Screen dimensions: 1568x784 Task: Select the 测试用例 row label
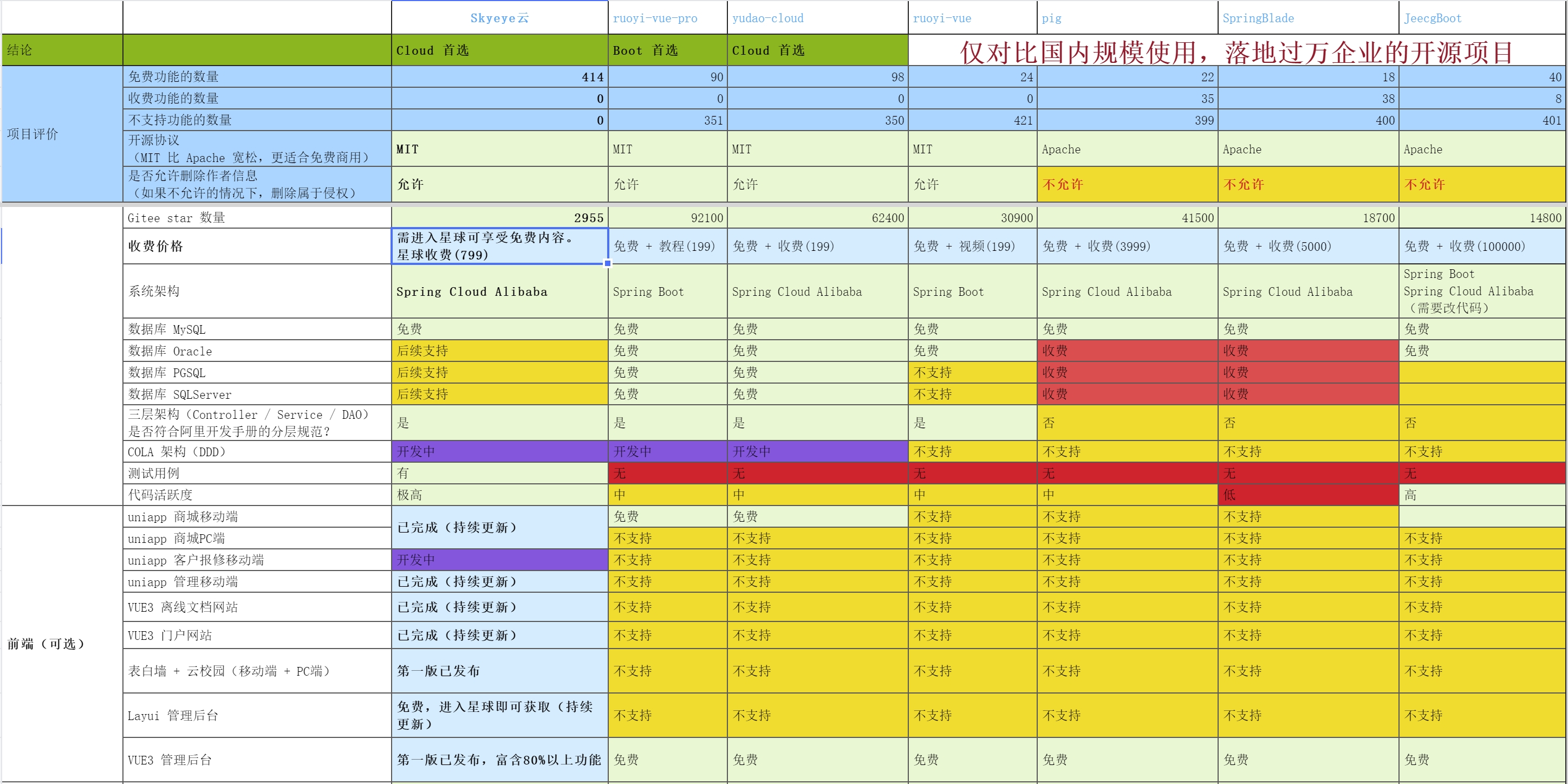(257, 473)
